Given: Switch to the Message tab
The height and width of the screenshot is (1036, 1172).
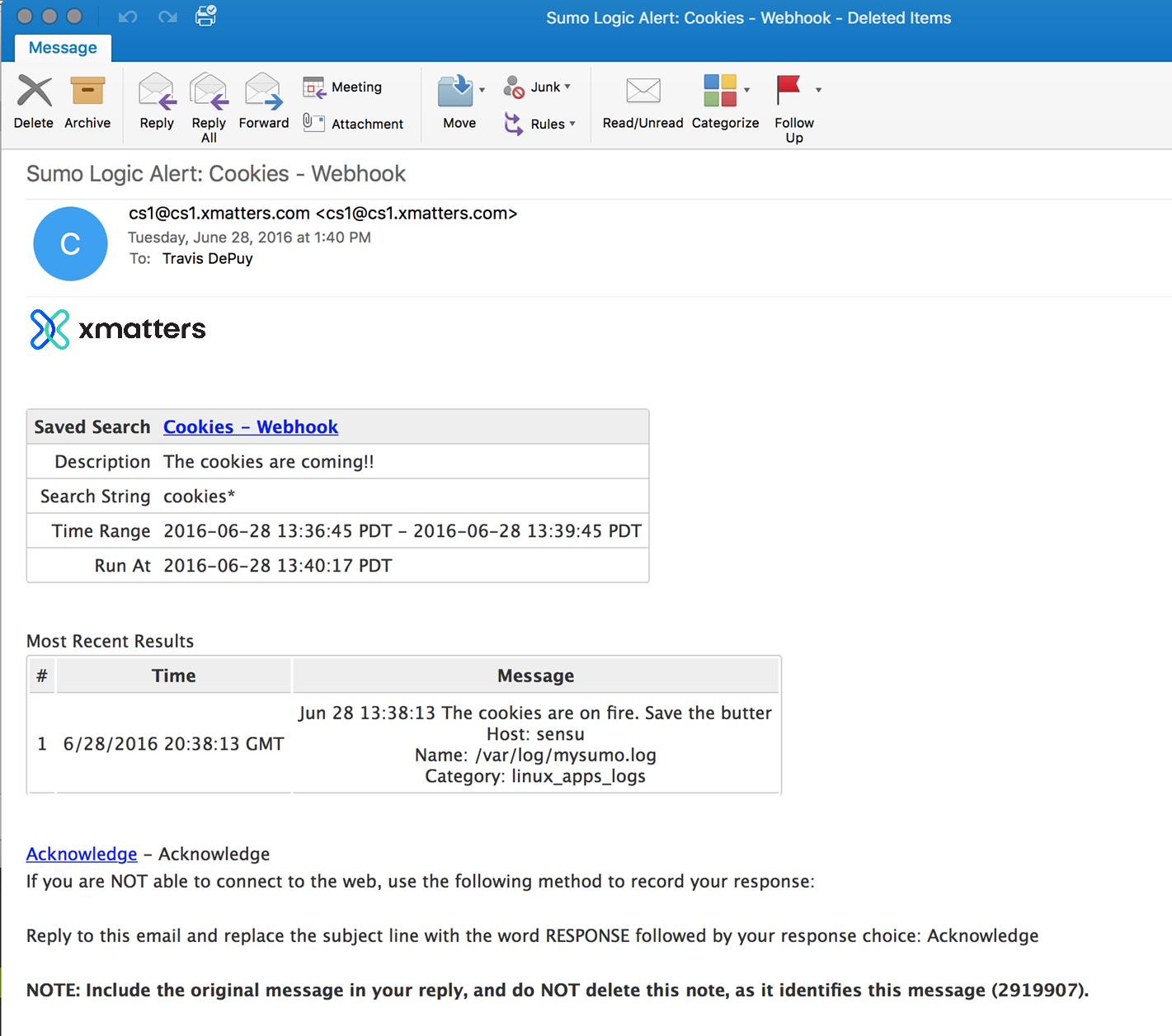Looking at the screenshot, I should click(63, 48).
